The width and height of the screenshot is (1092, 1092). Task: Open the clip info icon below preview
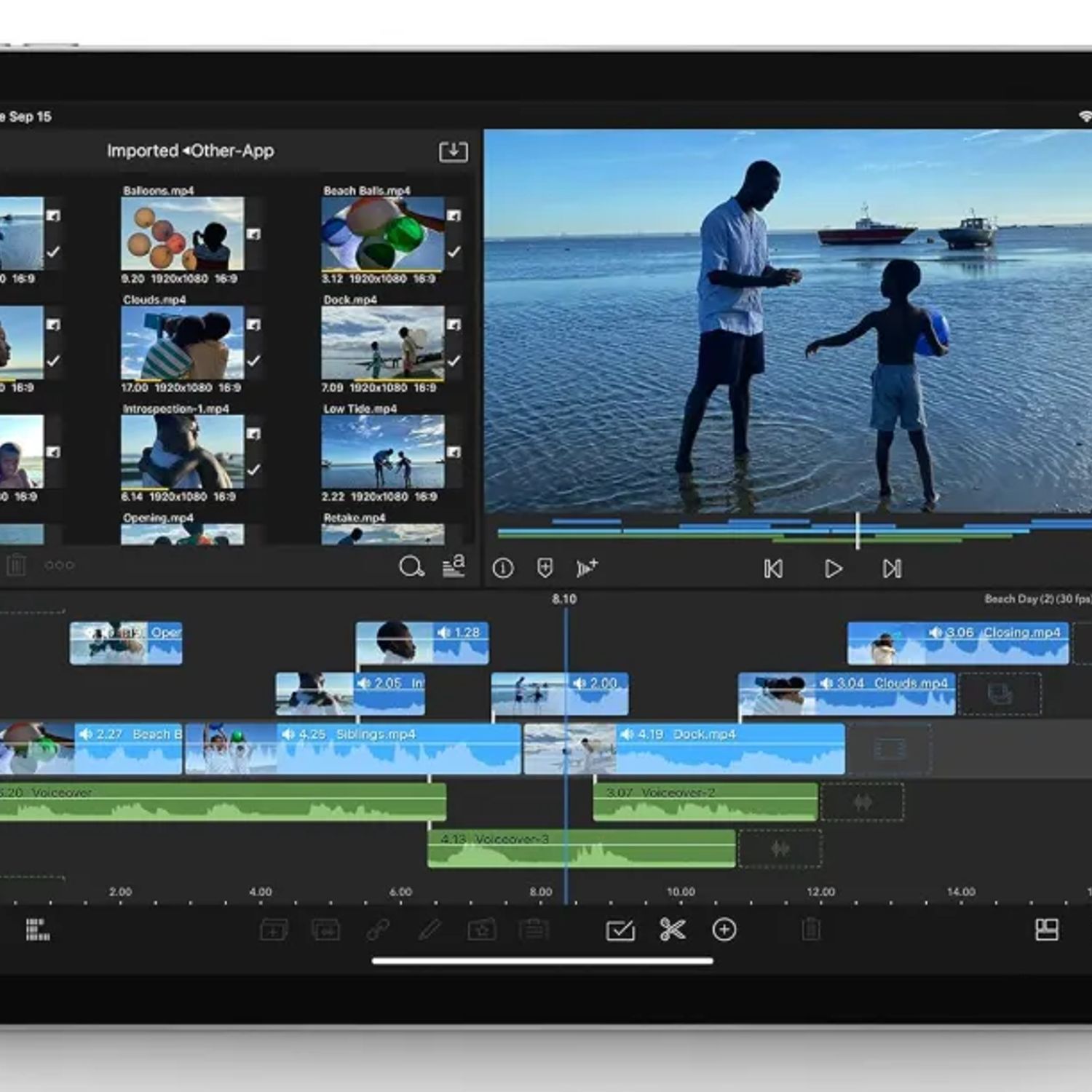click(x=503, y=568)
